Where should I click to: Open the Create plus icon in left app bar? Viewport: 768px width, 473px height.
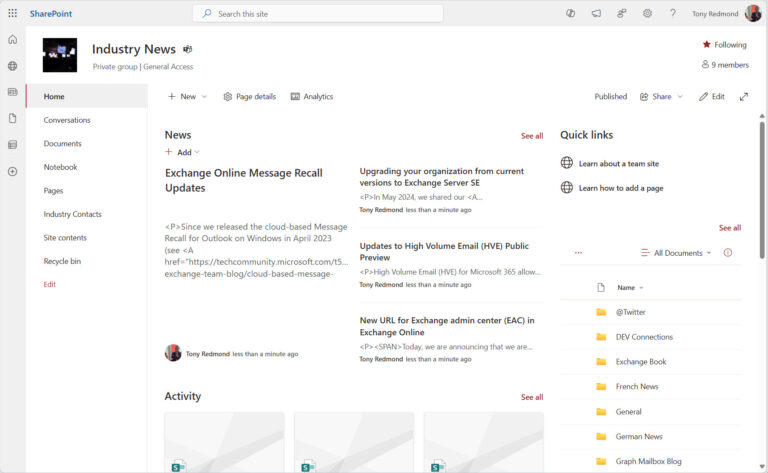(12, 171)
